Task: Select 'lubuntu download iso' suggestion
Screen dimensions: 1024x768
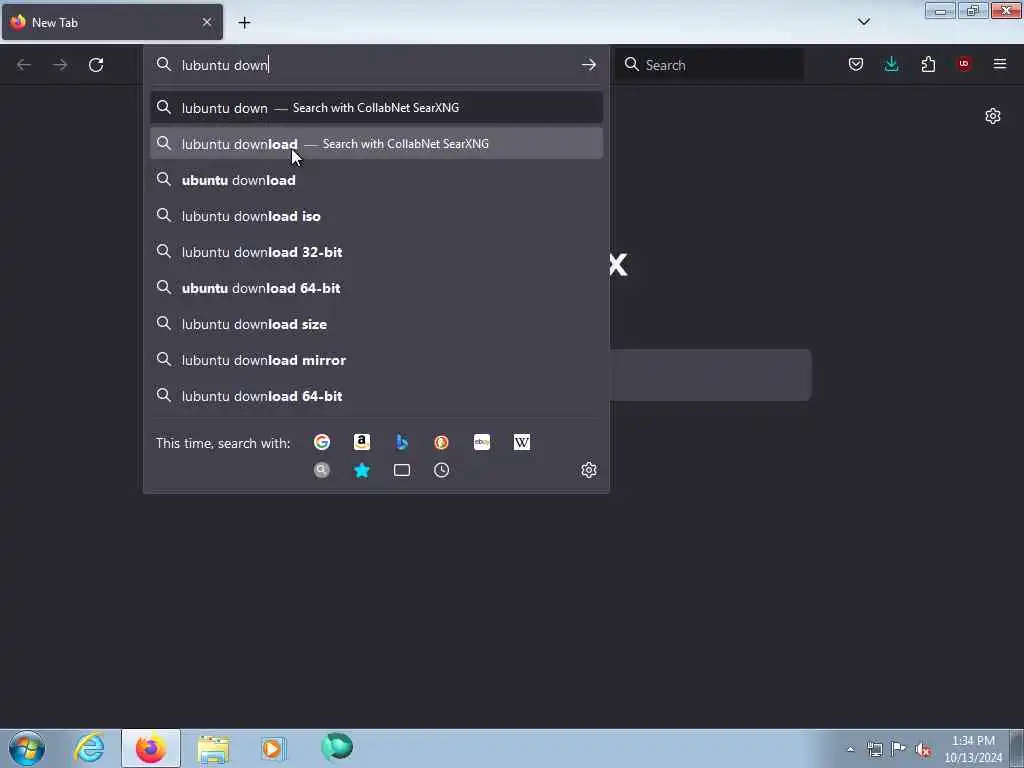Action: click(x=376, y=216)
